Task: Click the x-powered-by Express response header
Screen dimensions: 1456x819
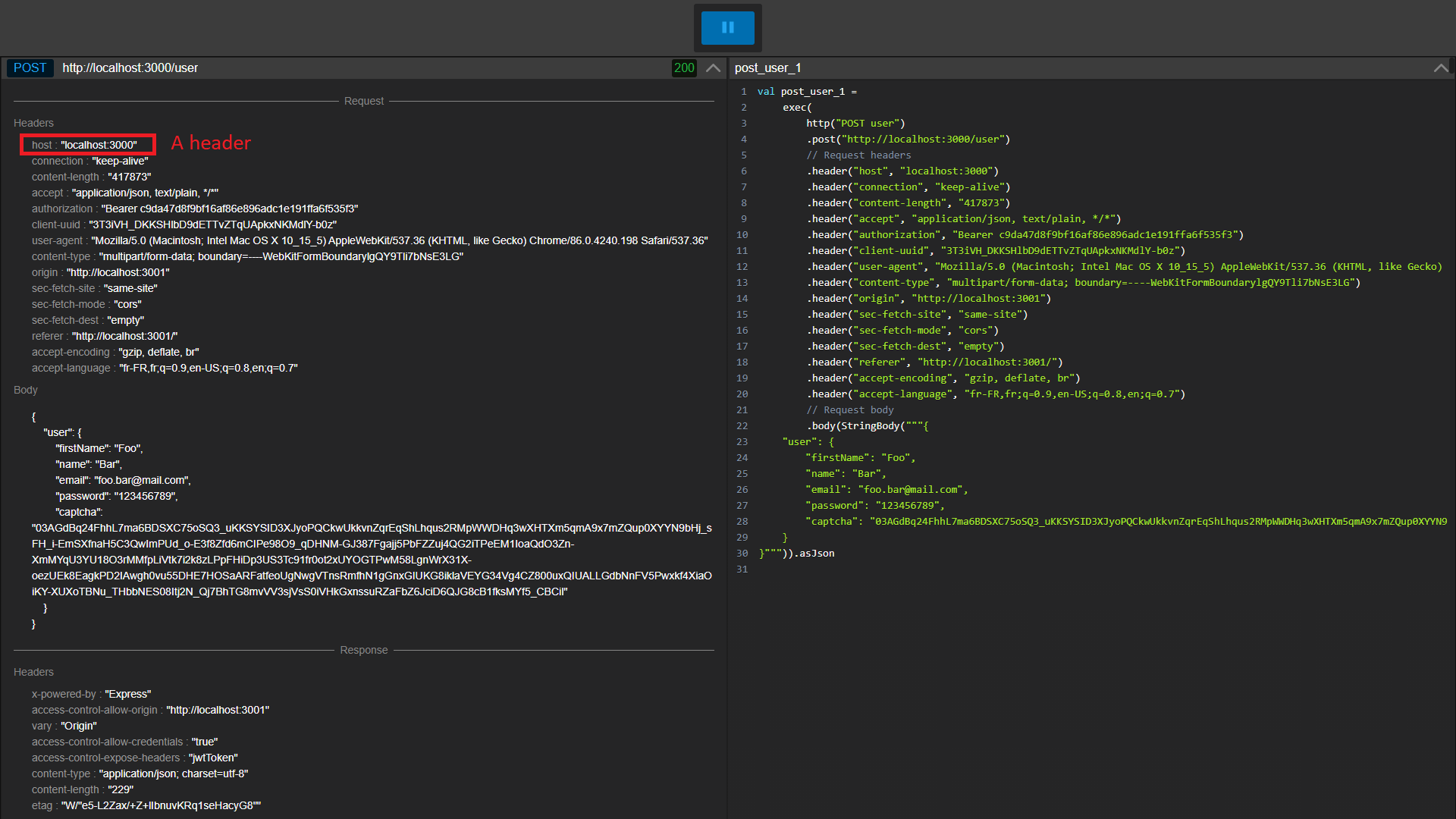Action: 91,694
